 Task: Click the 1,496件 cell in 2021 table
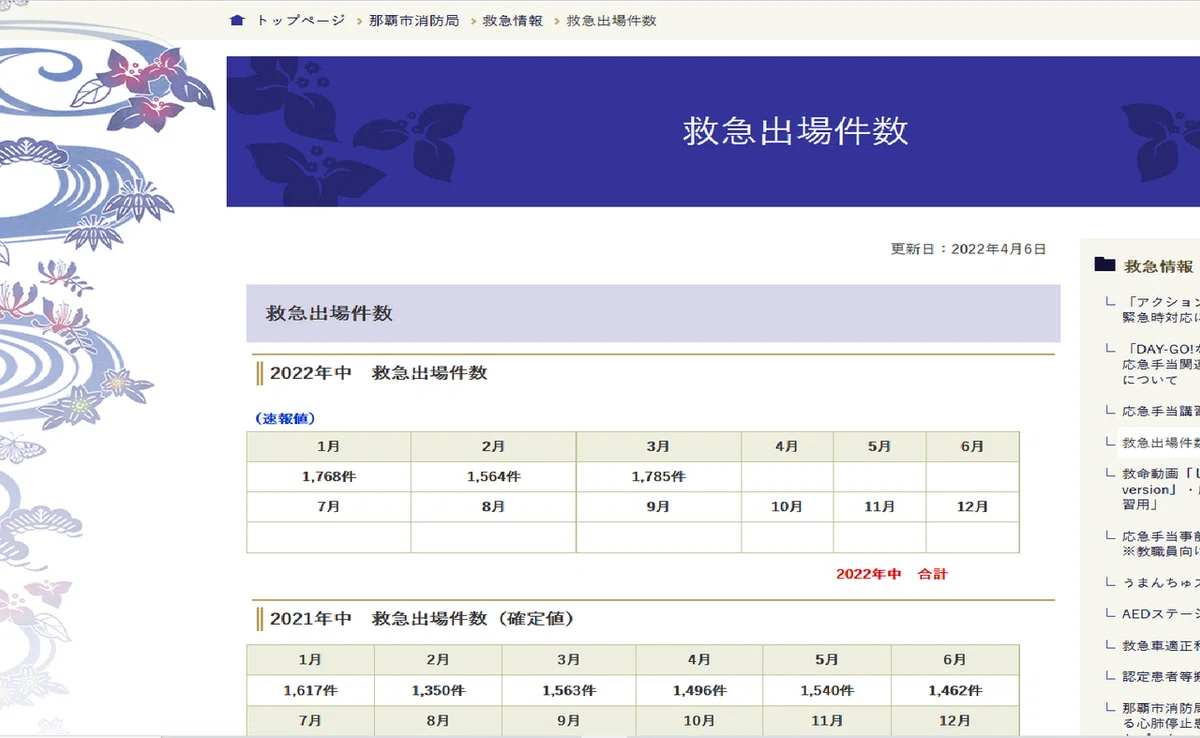[699, 690]
